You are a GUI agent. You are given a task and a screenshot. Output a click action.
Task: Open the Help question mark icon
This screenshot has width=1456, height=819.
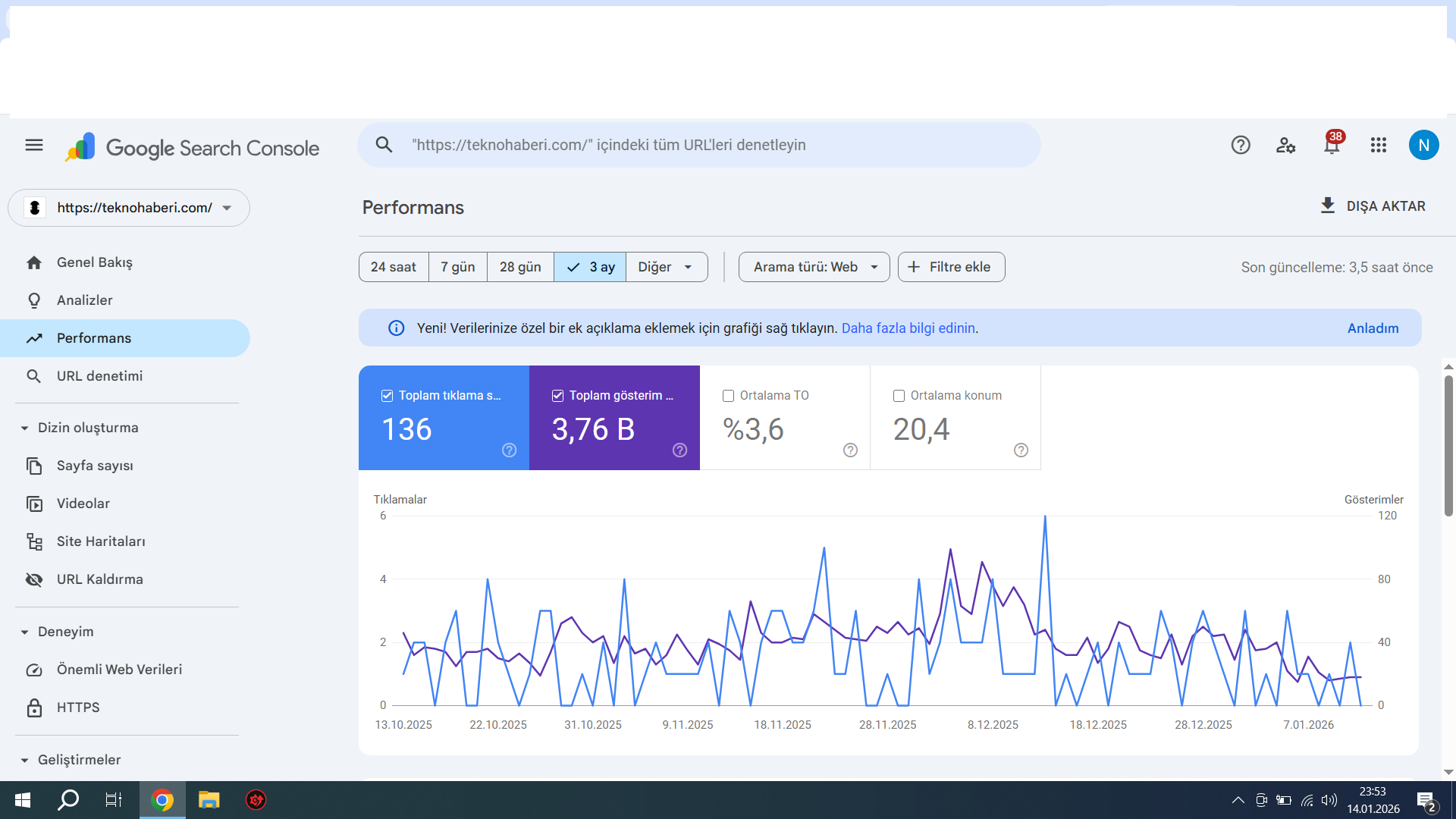pyautogui.click(x=1241, y=145)
